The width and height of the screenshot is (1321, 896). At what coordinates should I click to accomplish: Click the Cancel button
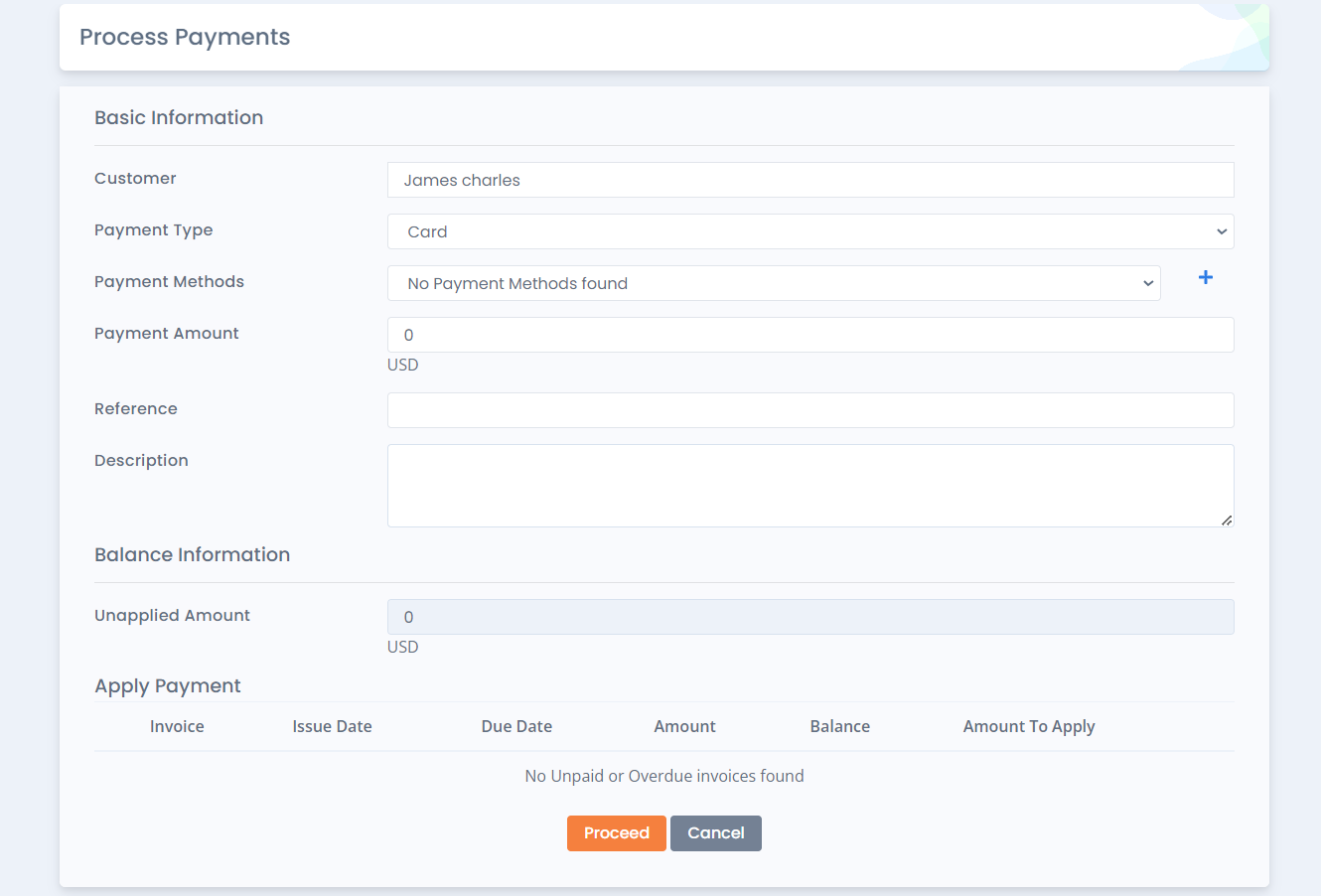[x=715, y=833]
